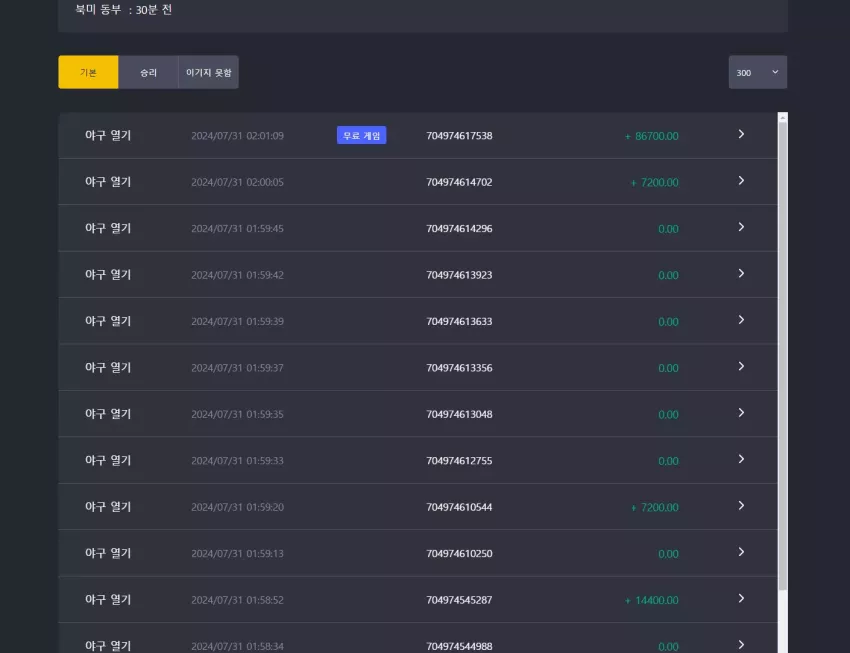850x653 pixels.
Task: Select the +14400.00 row at 01:58:52
Action: pyautogui.click(x=418, y=599)
